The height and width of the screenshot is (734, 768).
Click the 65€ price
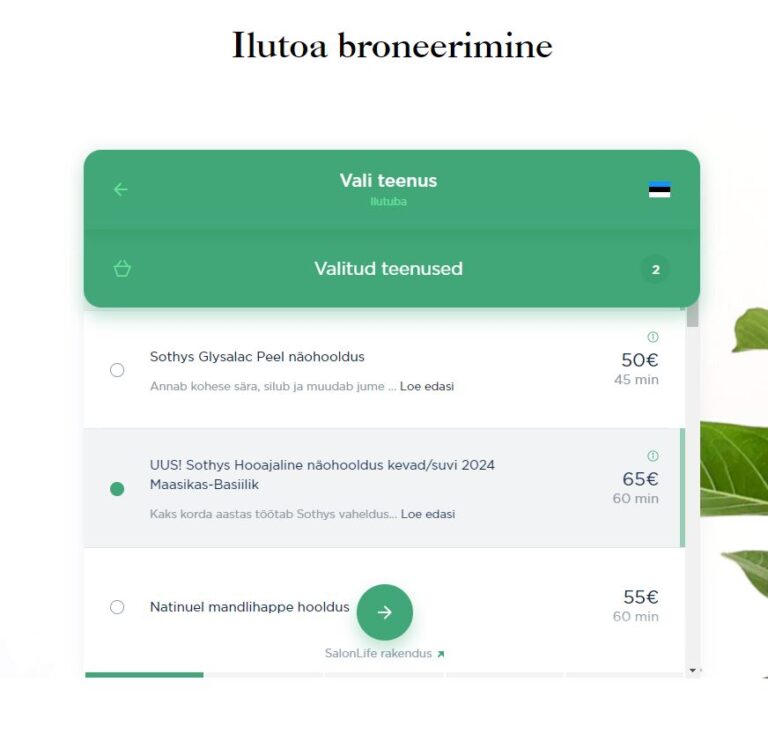[640, 479]
